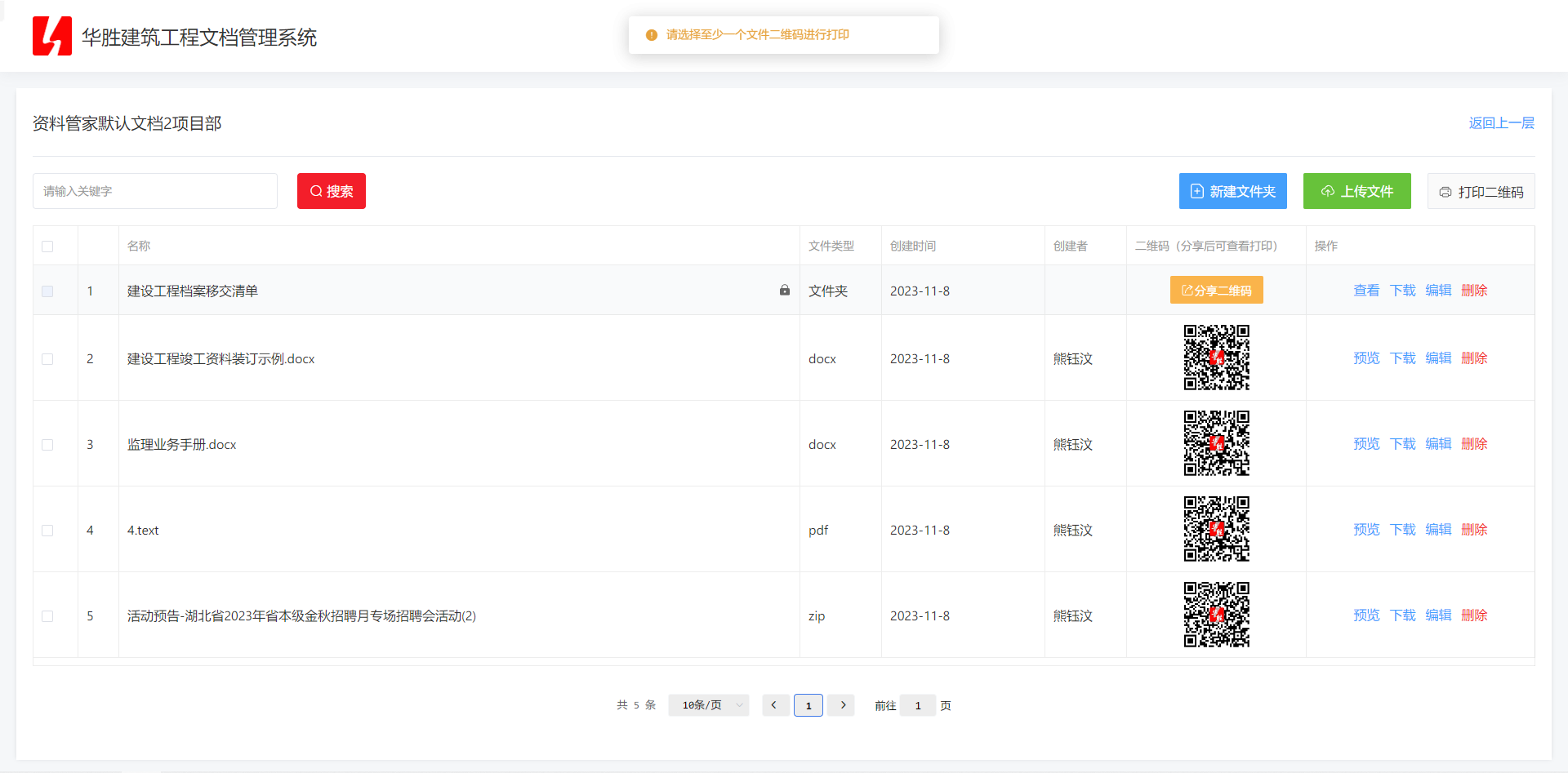Click the 创建时间 column header
1568x773 pixels.
pyautogui.click(x=913, y=246)
